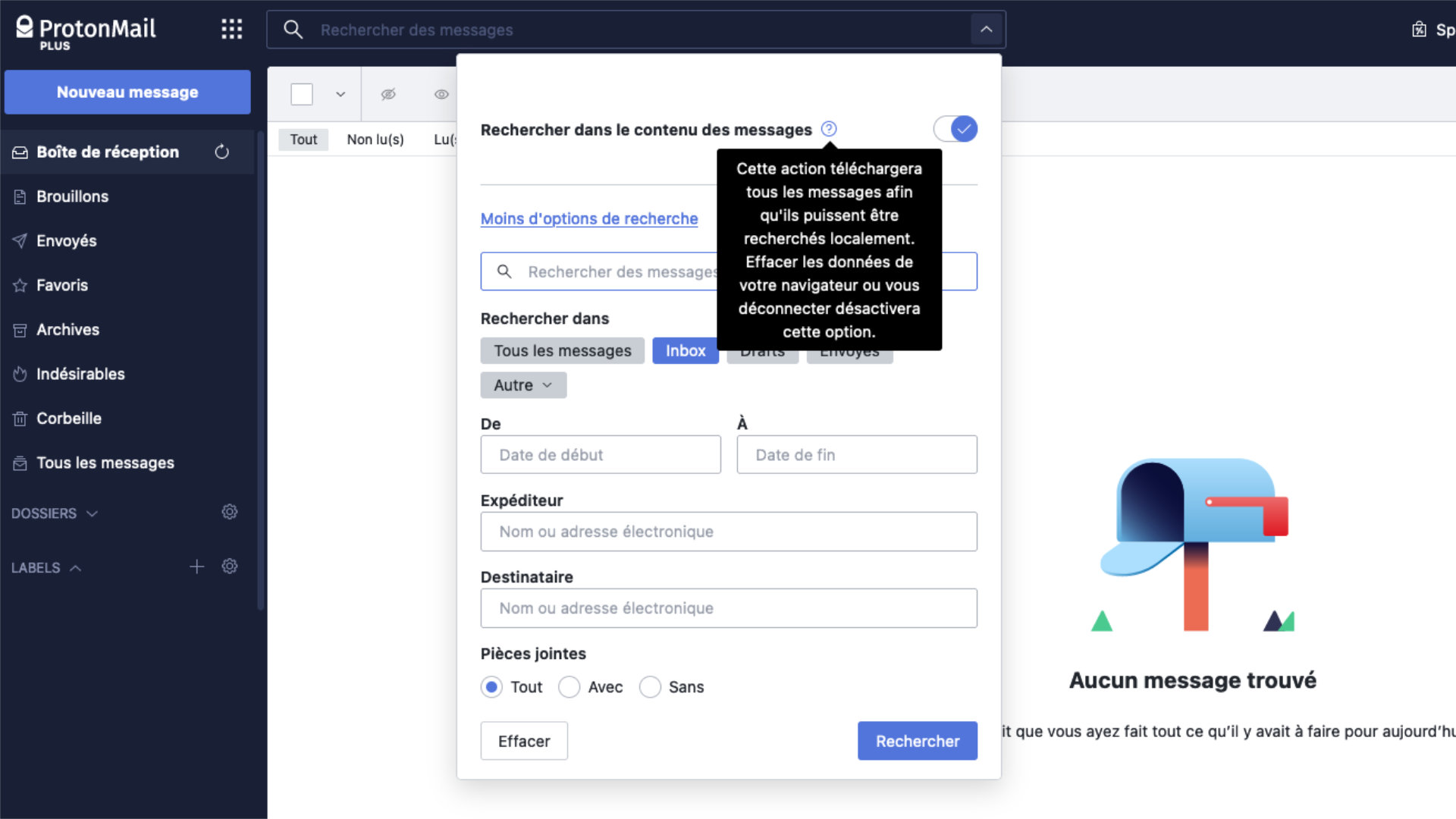This screenshot has width=1456, height=819.
Task: Expand the DOSSIERS section
Action: 55,513
